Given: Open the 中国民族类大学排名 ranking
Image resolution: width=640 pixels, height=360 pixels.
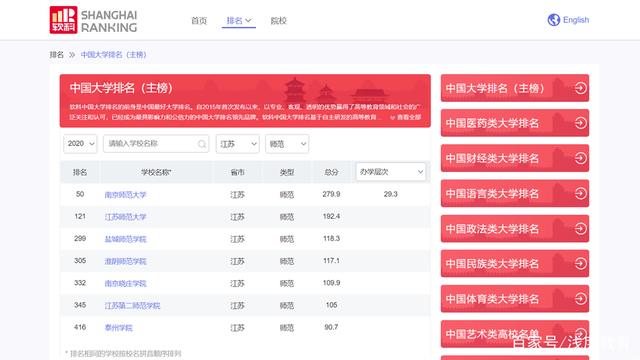Looking at the screenshot, I should pyautogui.click(x=515, y=264).
